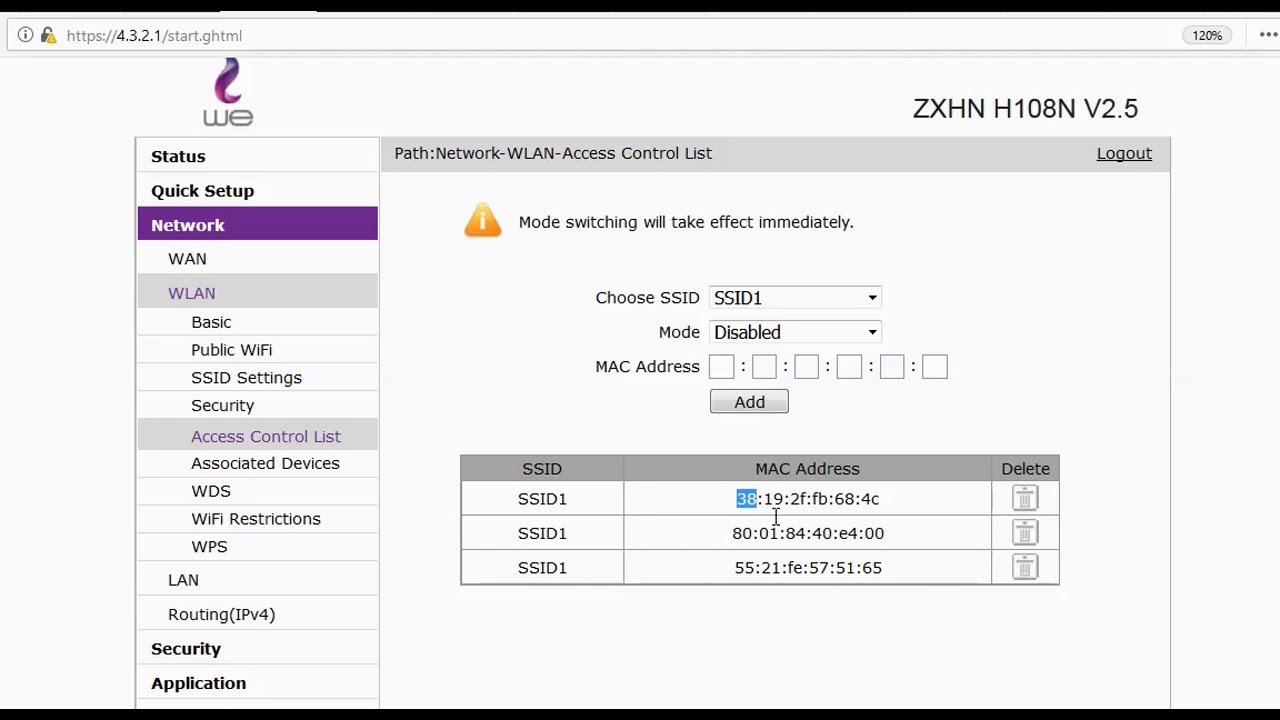Delete the 80:01:84:40:e4:00 MAC entry

1024,532
